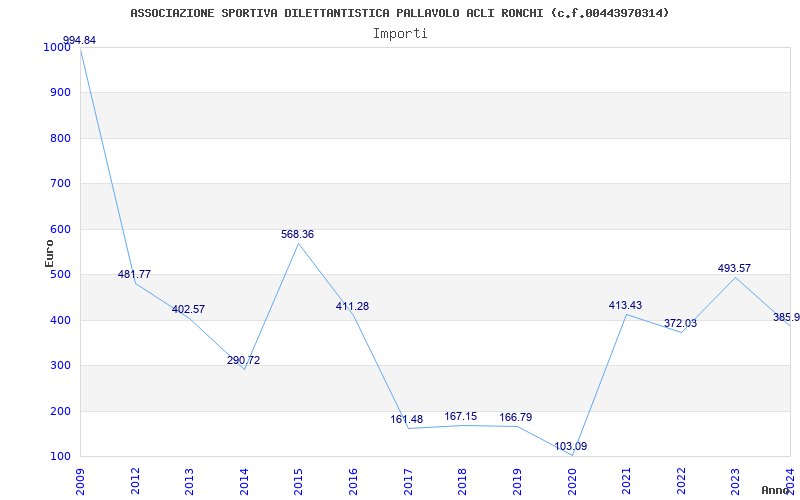Viewport: 800px width, 500px height.
Task: Click the 161.48 value label
Action: (x=407, y=419)
